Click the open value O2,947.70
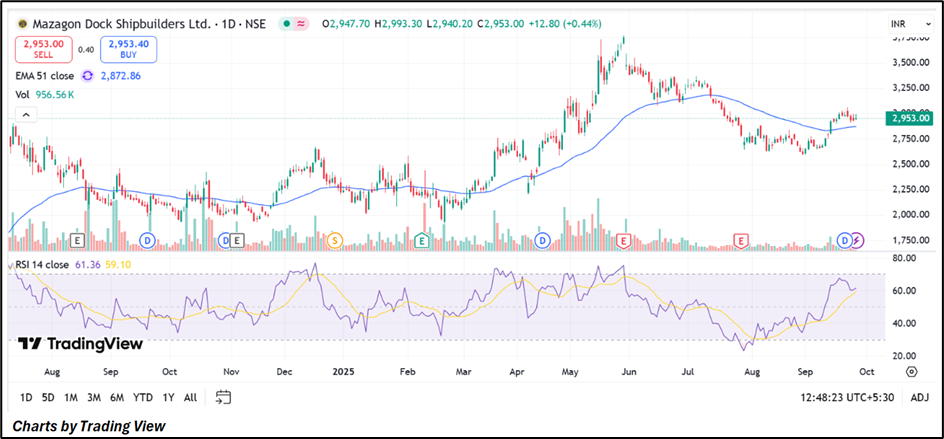This screenshot has width=944, height=439. (346, 24)
